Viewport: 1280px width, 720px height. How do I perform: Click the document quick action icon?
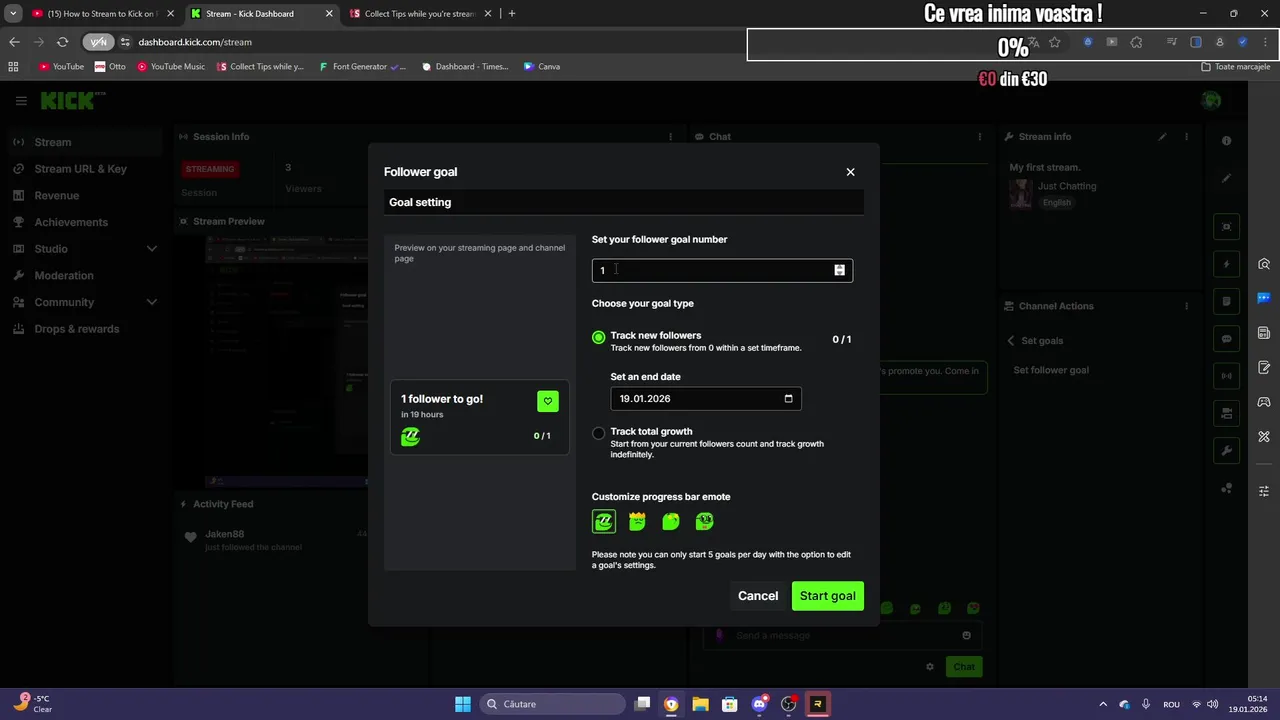click(x=1227, y=301)
